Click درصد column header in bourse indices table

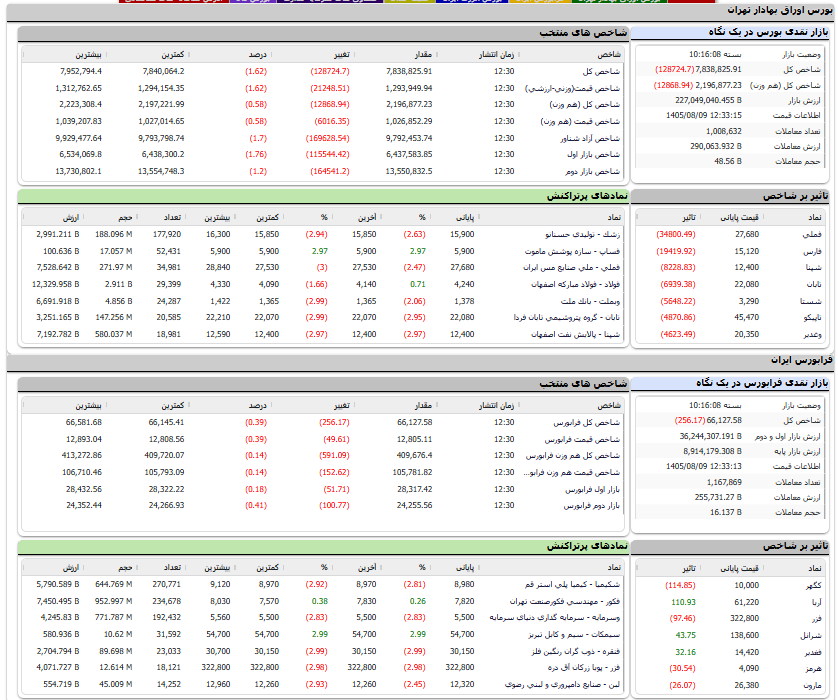pyautogui.click(x=258, y=55)
